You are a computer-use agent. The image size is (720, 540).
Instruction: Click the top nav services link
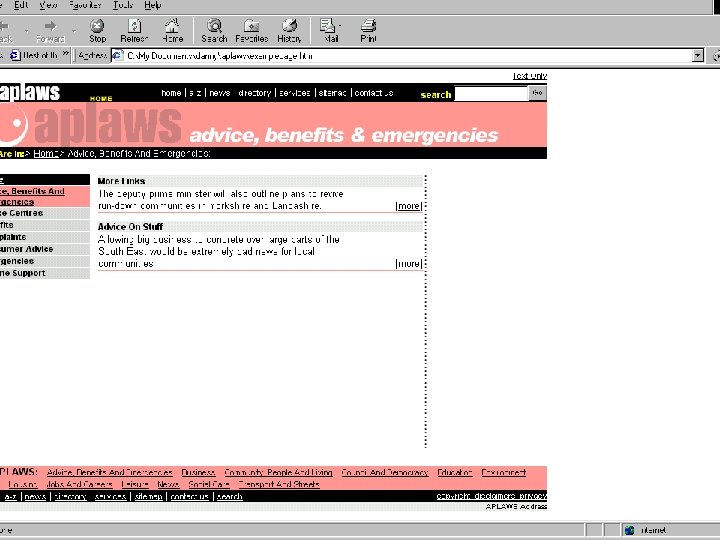click(x=295, y=93)
